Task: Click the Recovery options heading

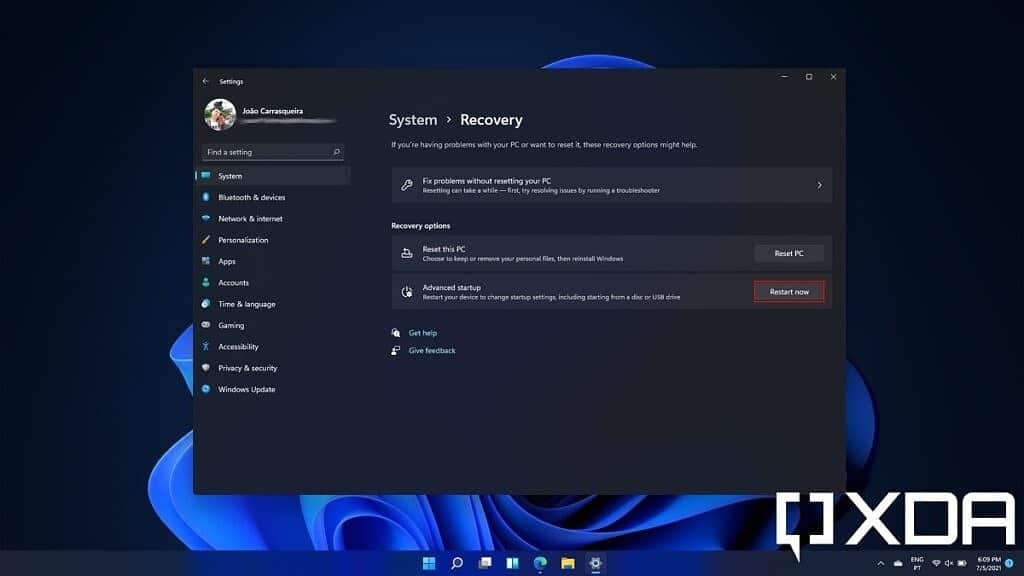Action: (421, 226)
